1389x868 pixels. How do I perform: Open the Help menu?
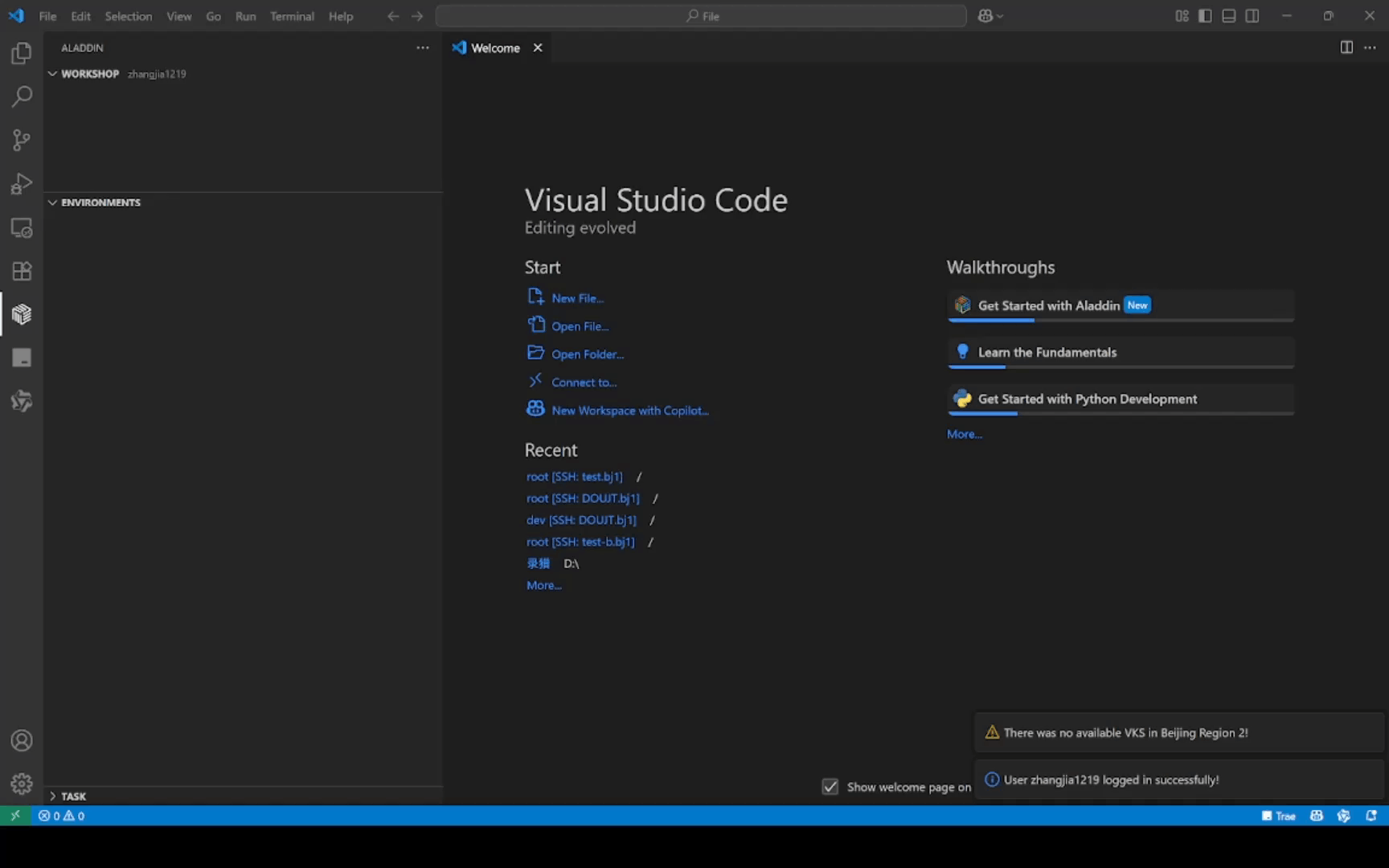341,16
